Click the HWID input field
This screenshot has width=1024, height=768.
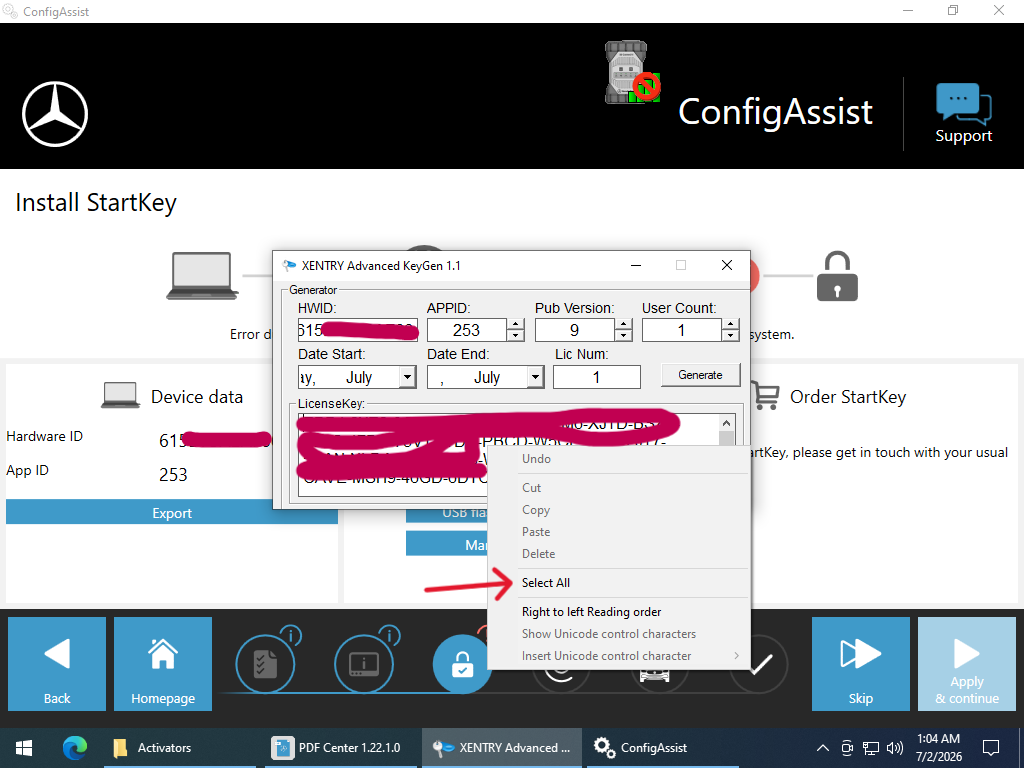(x=357, y=330)
